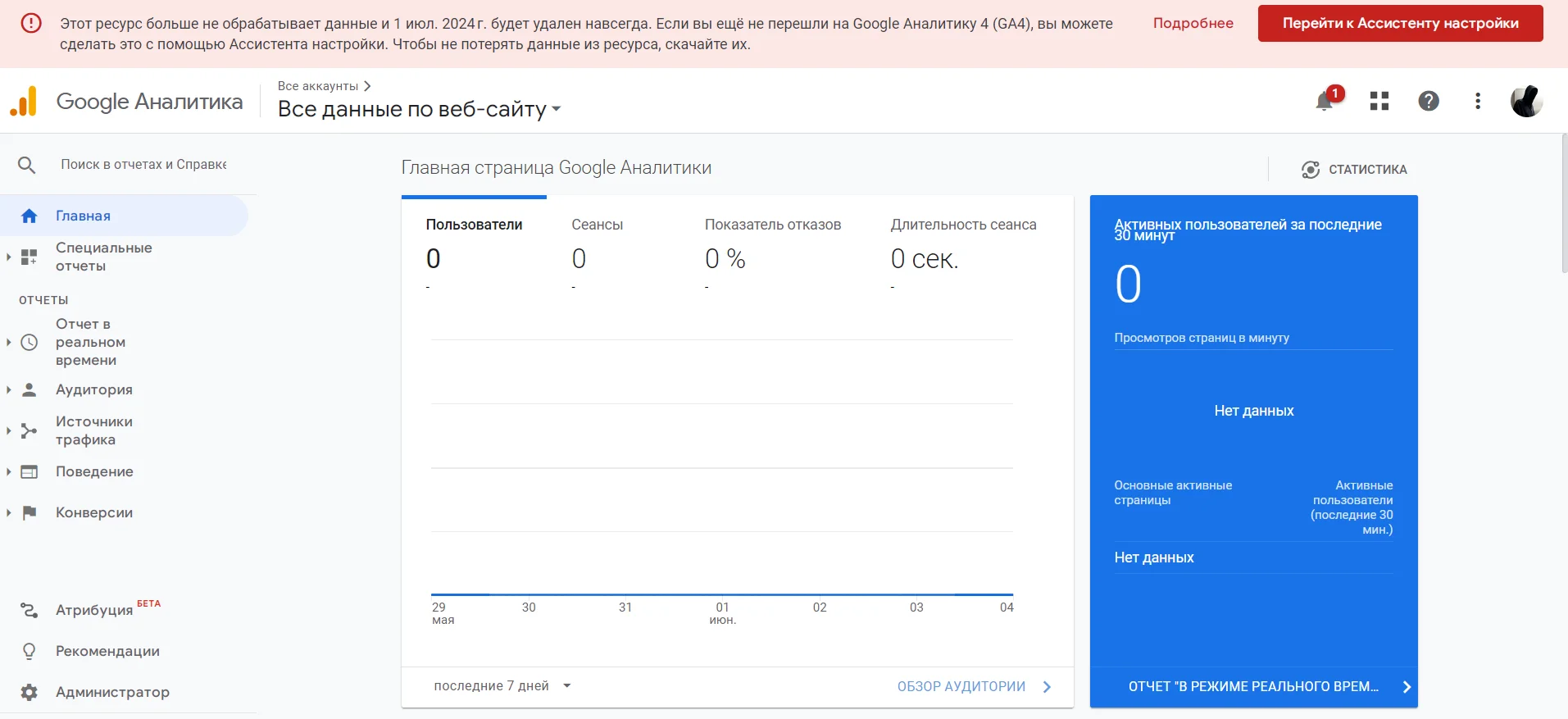The height and width of the screenshot is (719, 1568).
Task: Click the page vertical scrollbar
Action: click(1564, 203)
